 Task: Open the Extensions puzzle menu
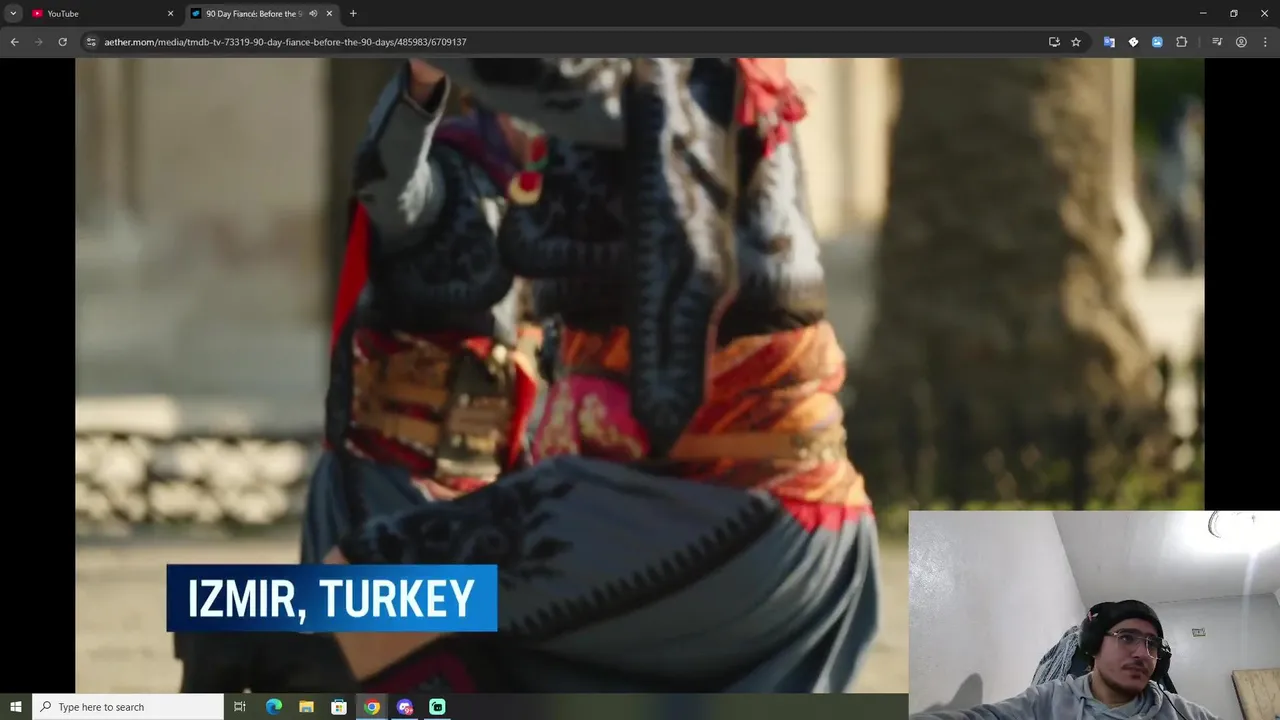tap(1181, 42)
